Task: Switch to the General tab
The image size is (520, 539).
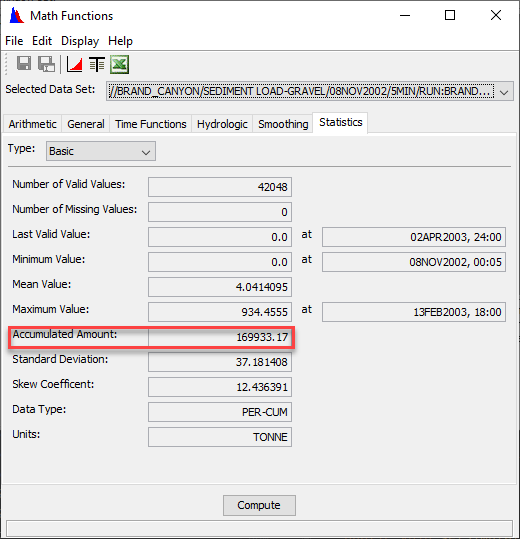Action: tap(86, 124)
